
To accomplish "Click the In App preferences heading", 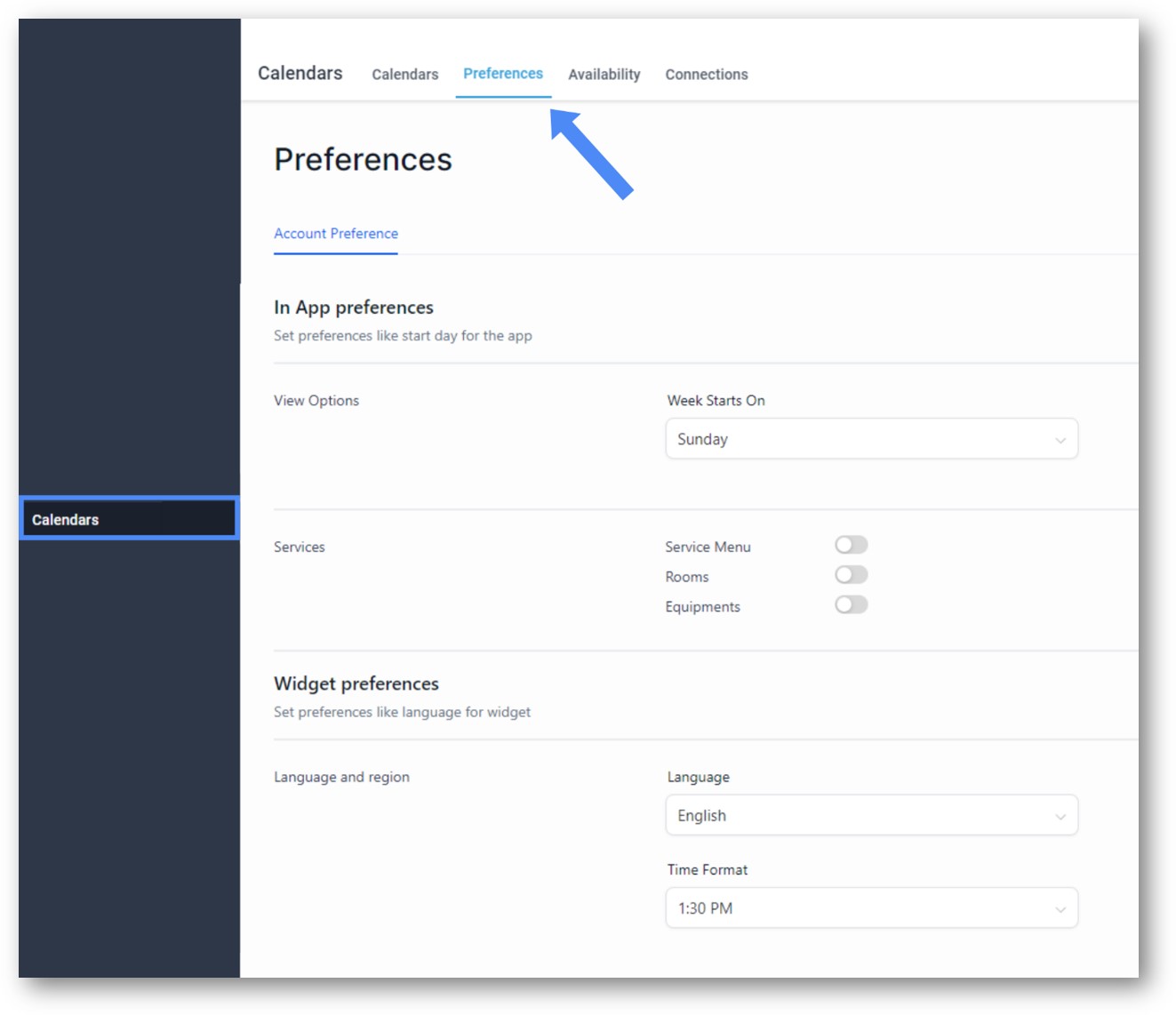I will click(354, 308).
